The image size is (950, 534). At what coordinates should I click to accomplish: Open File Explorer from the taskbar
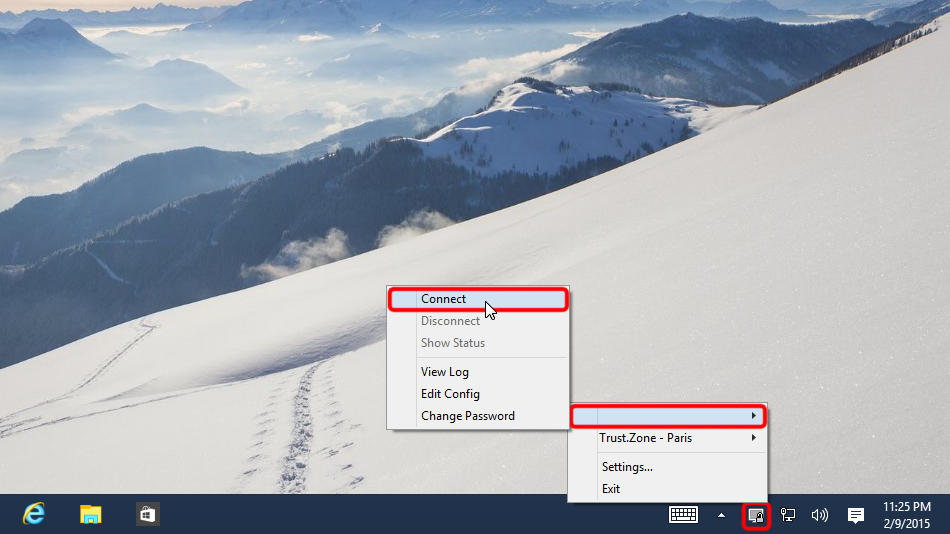(x=91, y=514)
